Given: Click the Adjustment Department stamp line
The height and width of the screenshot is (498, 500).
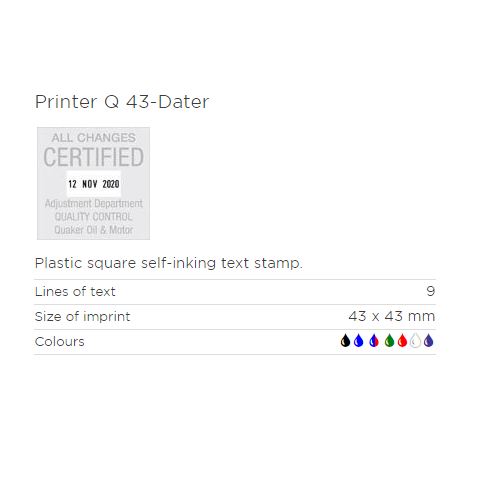Looking at the screenshot, I should 94,203.
